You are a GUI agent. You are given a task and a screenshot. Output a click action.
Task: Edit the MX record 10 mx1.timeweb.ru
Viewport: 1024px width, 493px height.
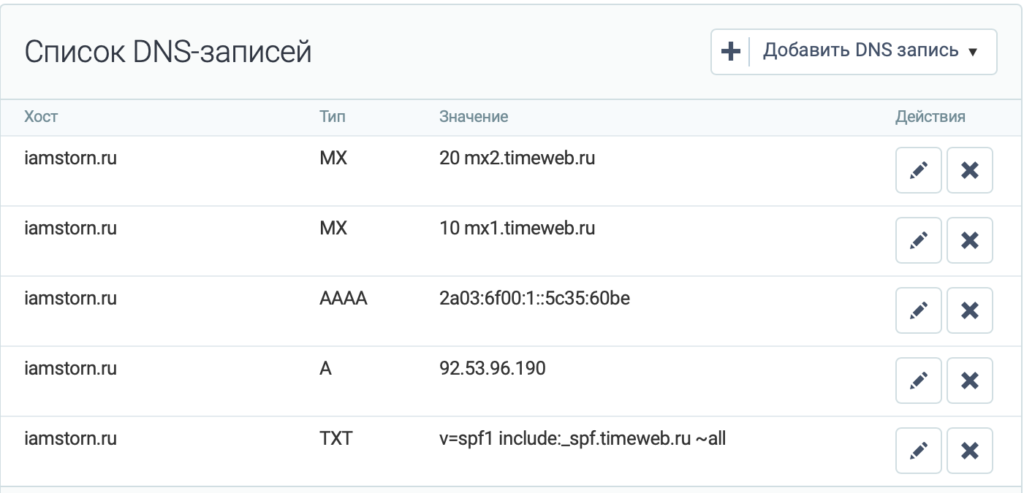[918, 240]
